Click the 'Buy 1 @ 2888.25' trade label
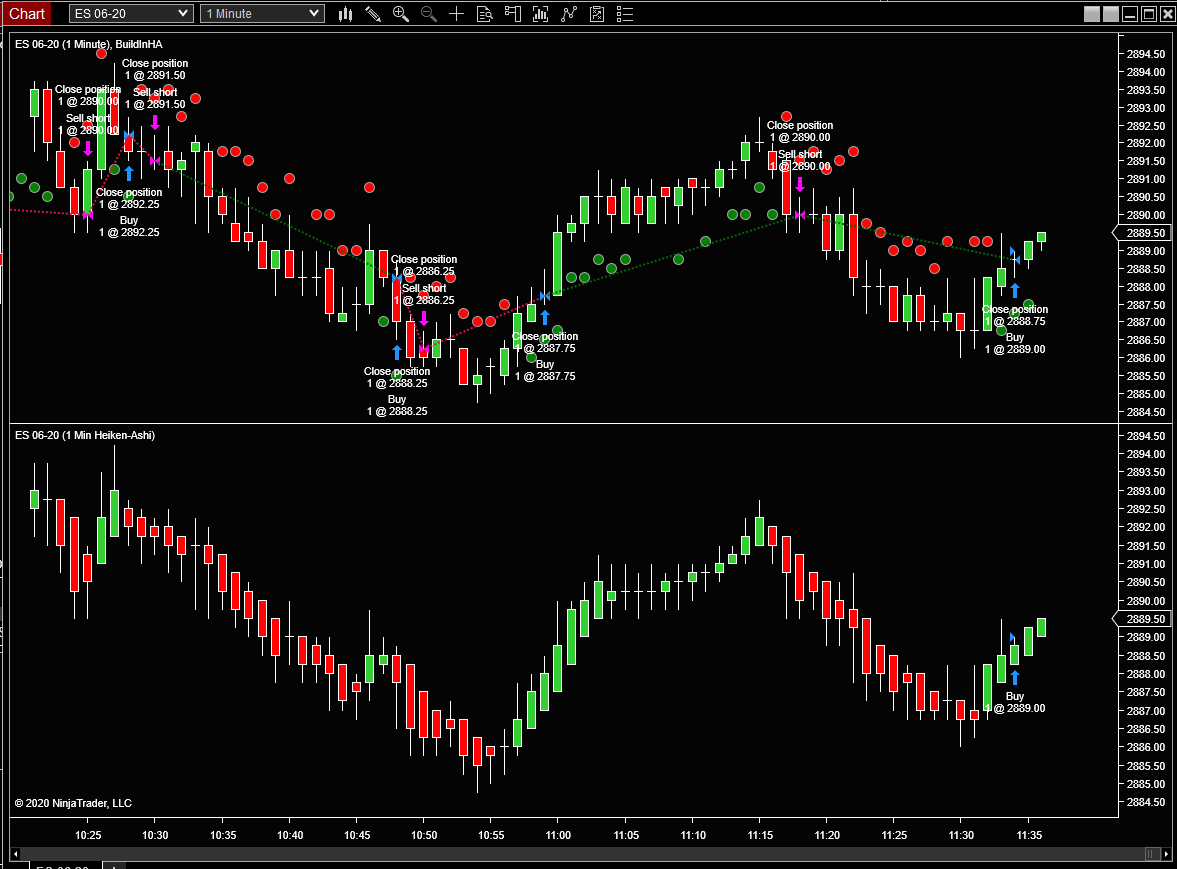 pos(397,405)
